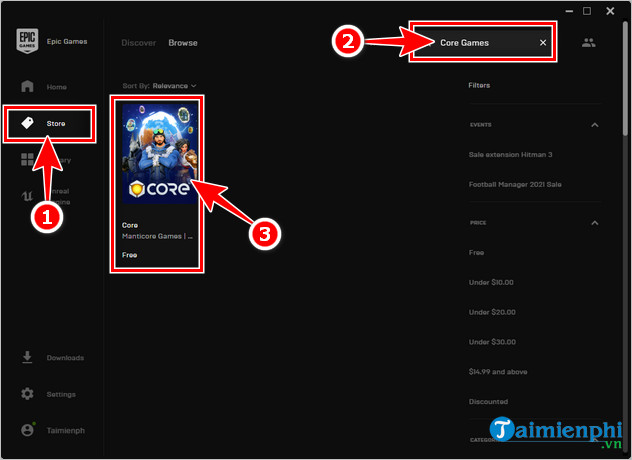Click the Core Games search field
Screen dimensions: 632x460
[483, 43]
